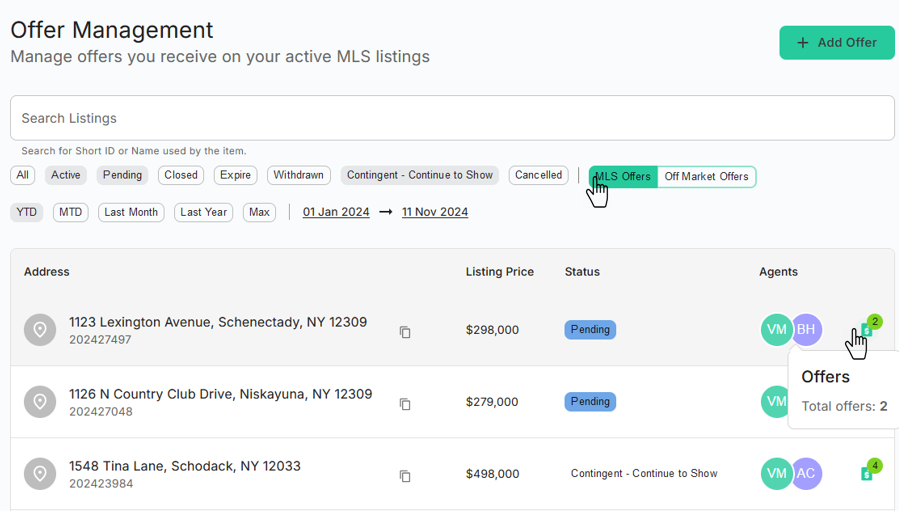Copy the 1123 Lexington Avenue address
Image resolution: width=899 pixels, height=512 pixels.
coord(405,332)
